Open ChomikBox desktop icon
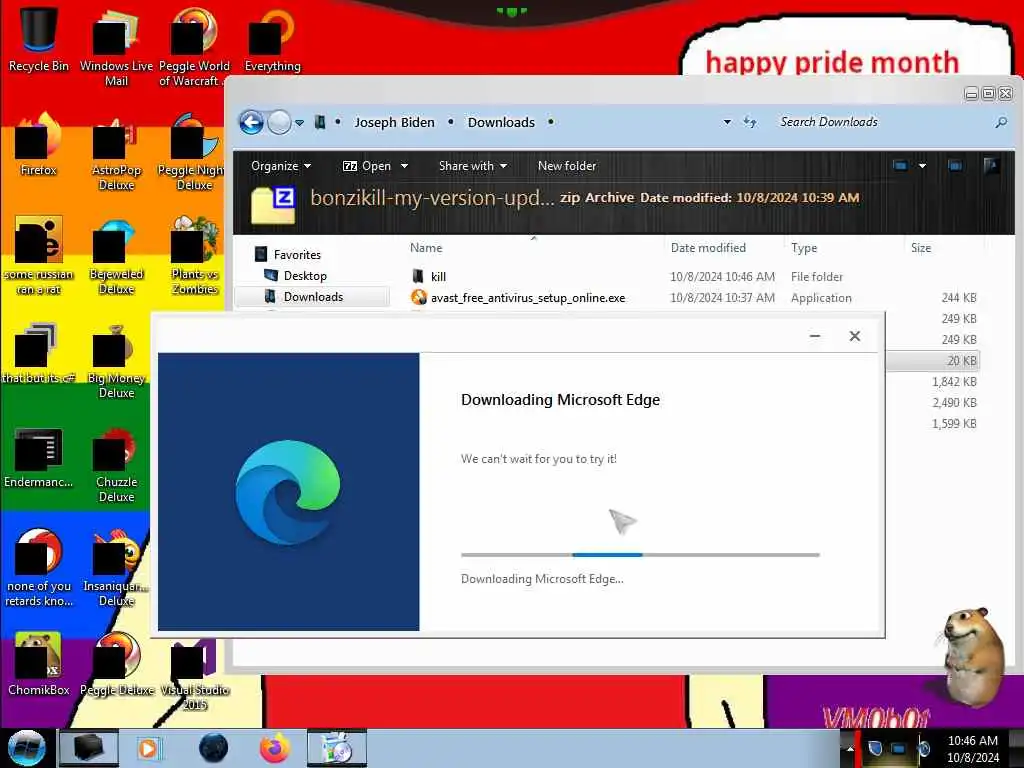 [x=39, y=664]
